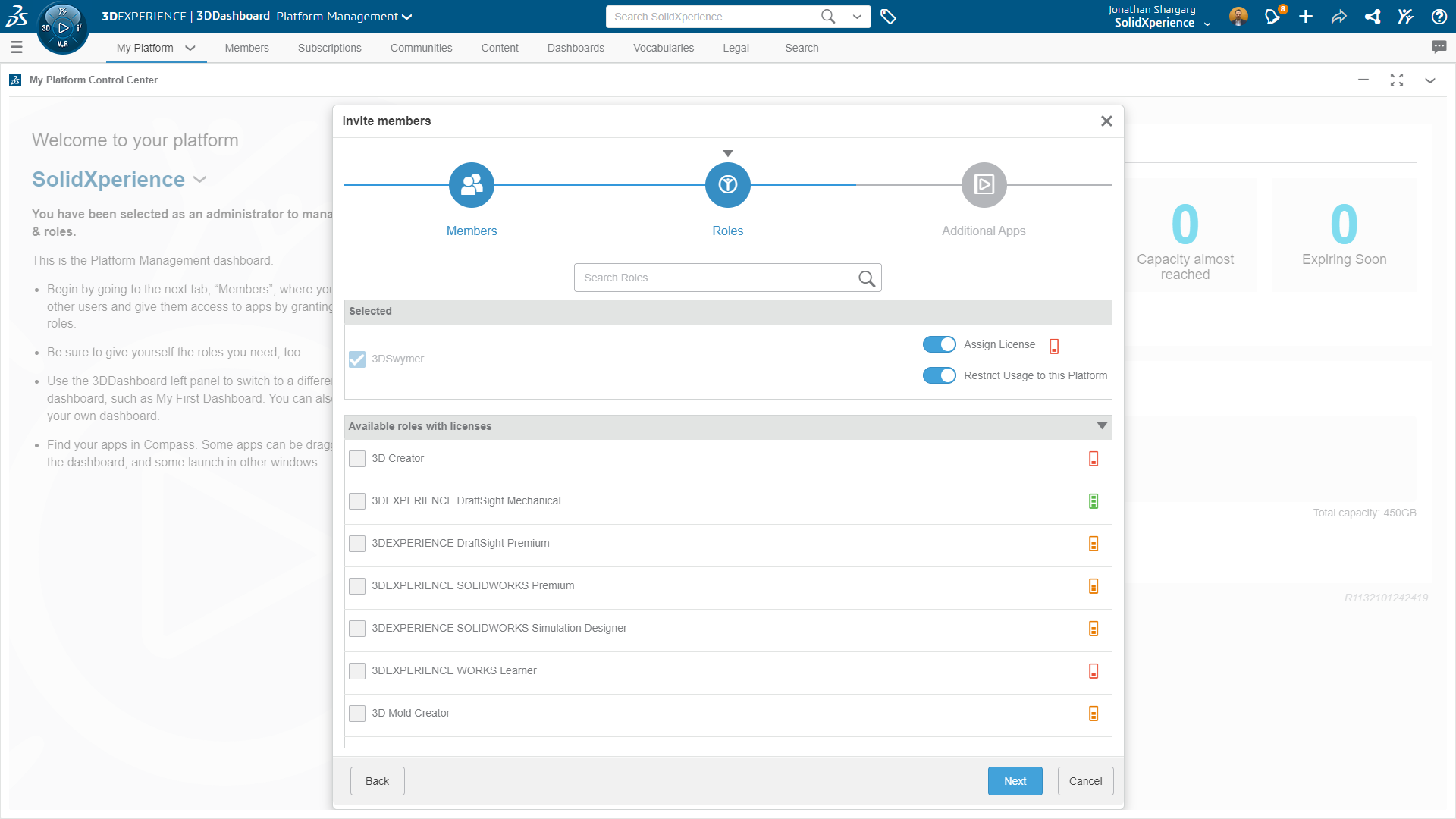Toggle Restrict Usage to this Platform switch

tap(940, 375)
